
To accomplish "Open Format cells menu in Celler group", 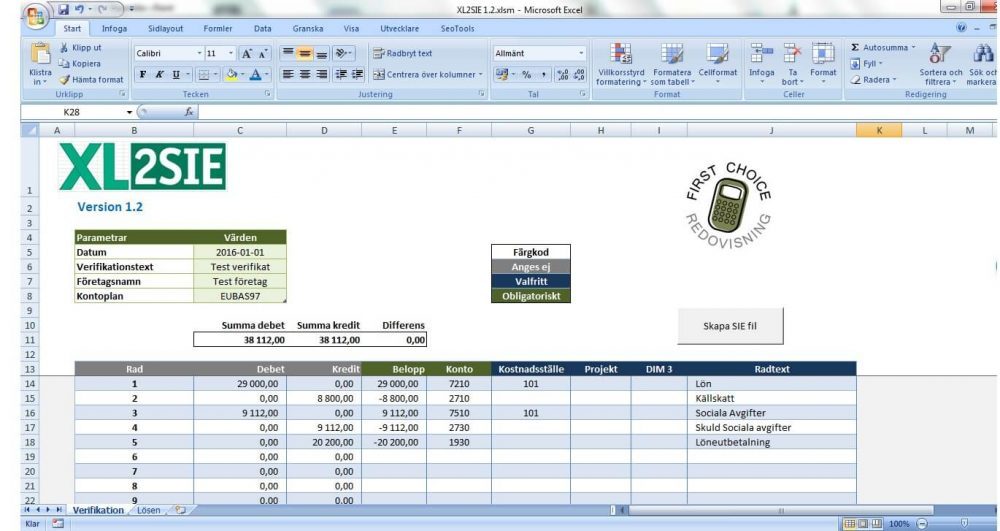I will coord(823,64).
